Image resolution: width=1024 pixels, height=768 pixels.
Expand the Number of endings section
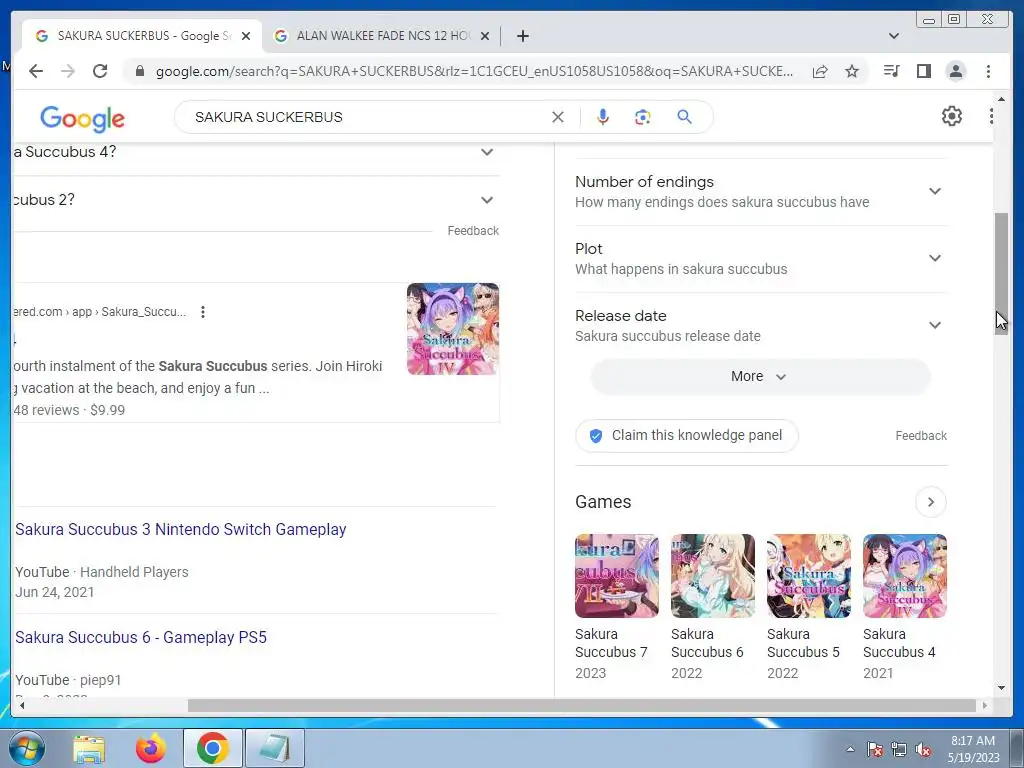pyautogui.click(x=761, y=191)
